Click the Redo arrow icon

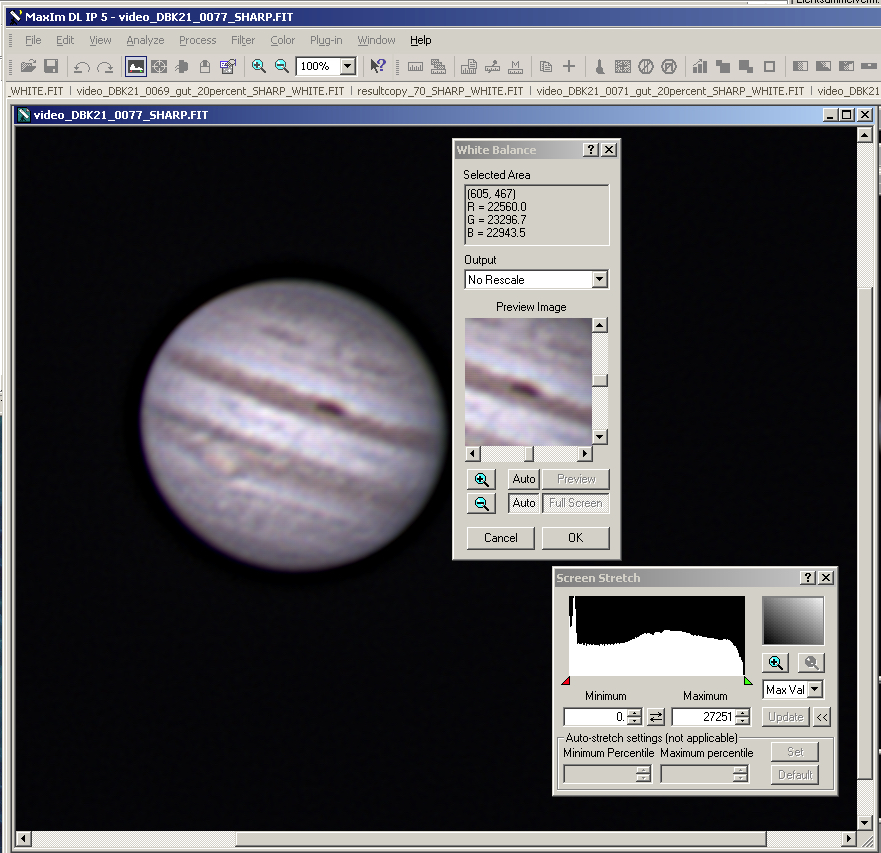105,67
